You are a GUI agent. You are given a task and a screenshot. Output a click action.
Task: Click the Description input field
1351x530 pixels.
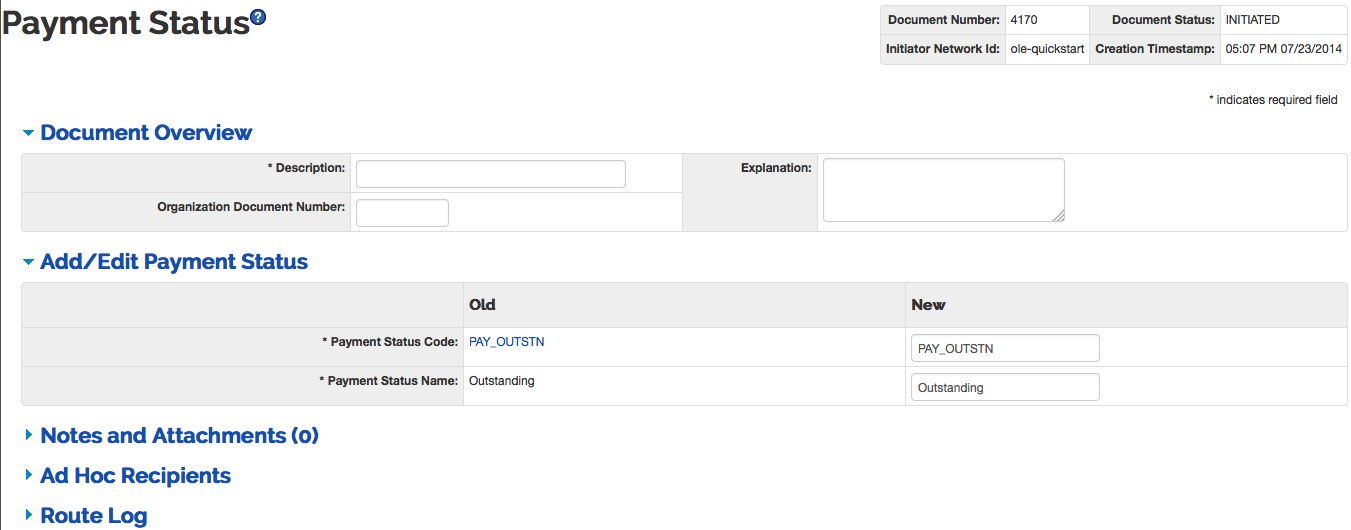point(490,174)
